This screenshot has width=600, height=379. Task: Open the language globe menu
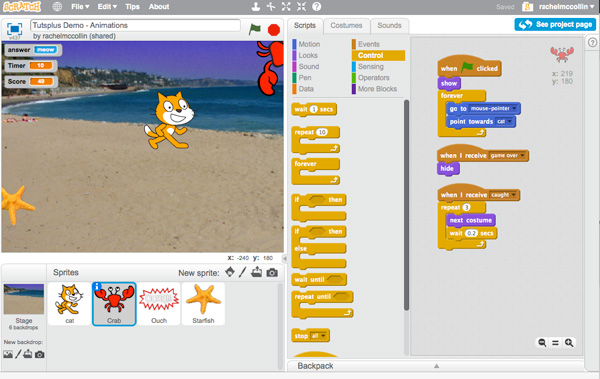[x=57, y=7]
